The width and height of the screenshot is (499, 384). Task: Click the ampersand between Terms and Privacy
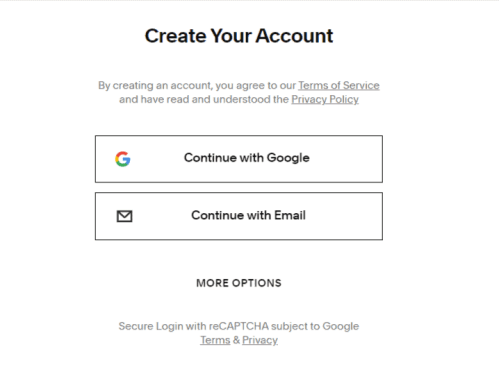[x=236, y=340]
